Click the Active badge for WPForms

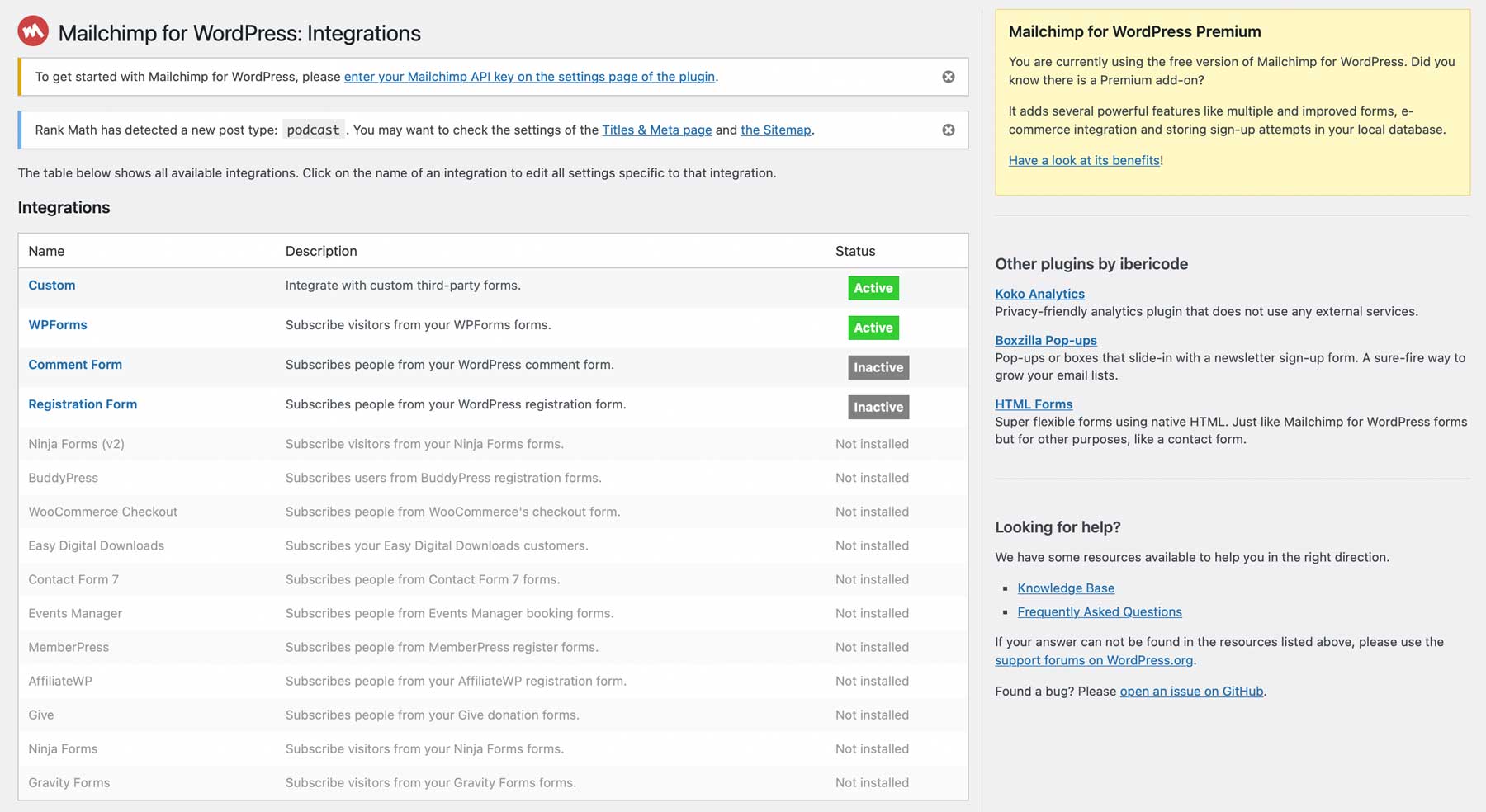point(873,328)
